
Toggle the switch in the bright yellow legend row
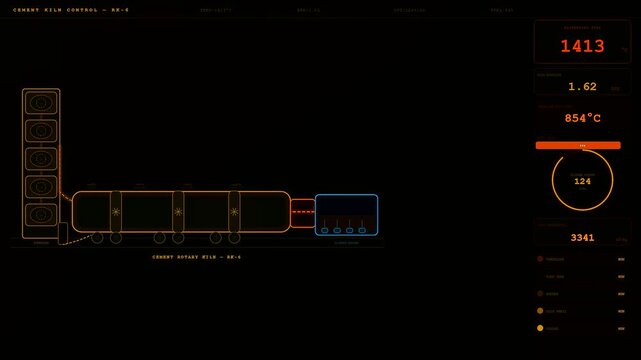tap(621, 329)
